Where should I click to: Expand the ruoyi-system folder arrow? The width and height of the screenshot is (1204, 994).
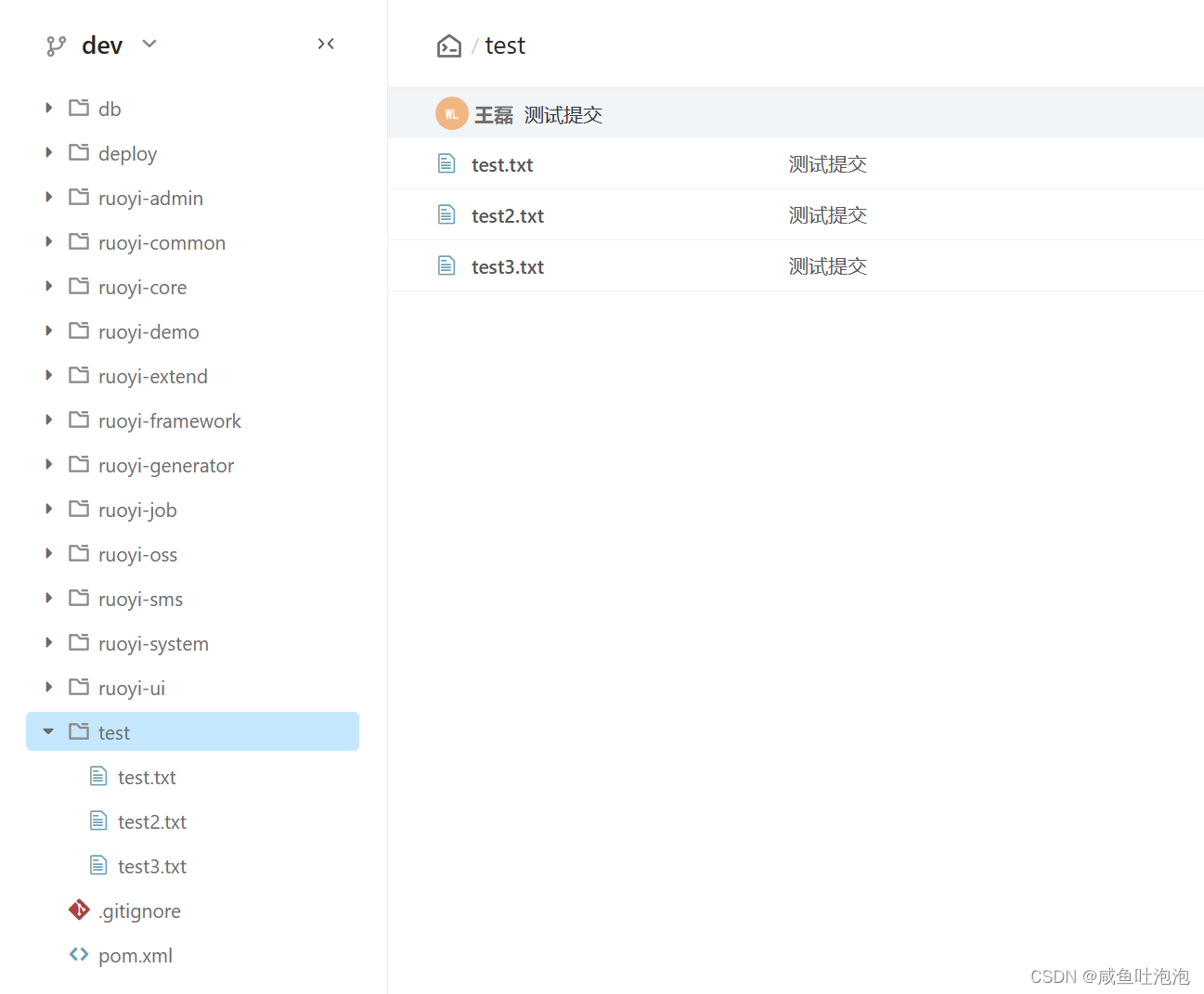pyautogui.click(x=49, y=643)
